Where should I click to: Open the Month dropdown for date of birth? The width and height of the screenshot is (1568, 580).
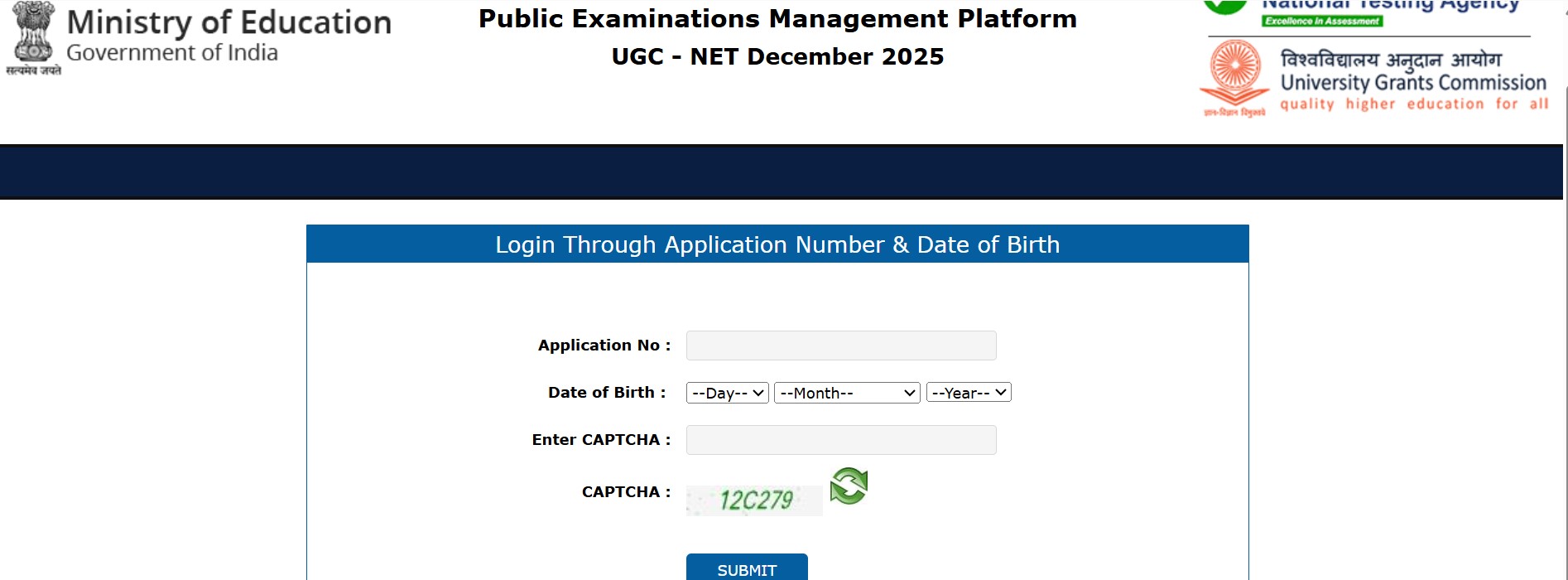(x=847, y=393)
